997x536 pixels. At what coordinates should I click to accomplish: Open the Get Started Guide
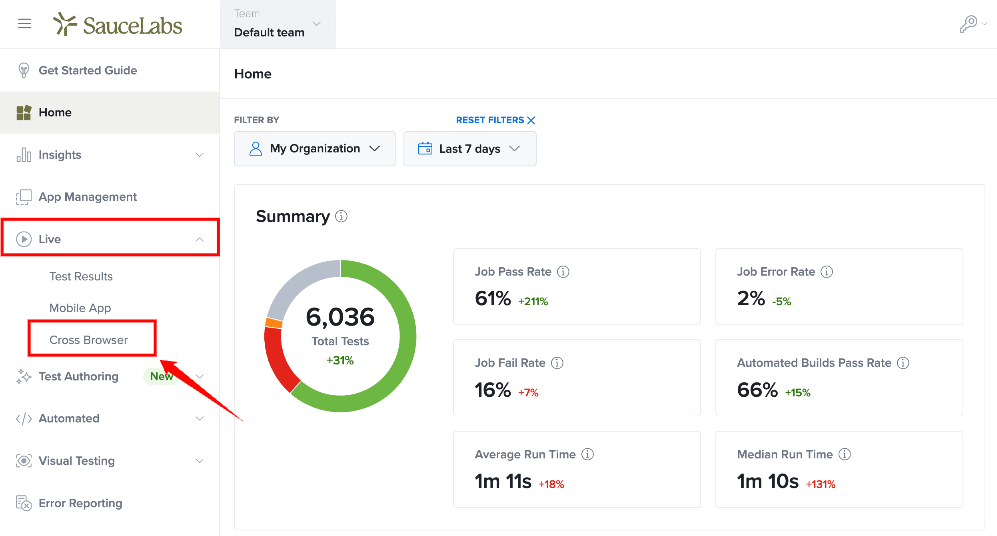pos(88,71)
